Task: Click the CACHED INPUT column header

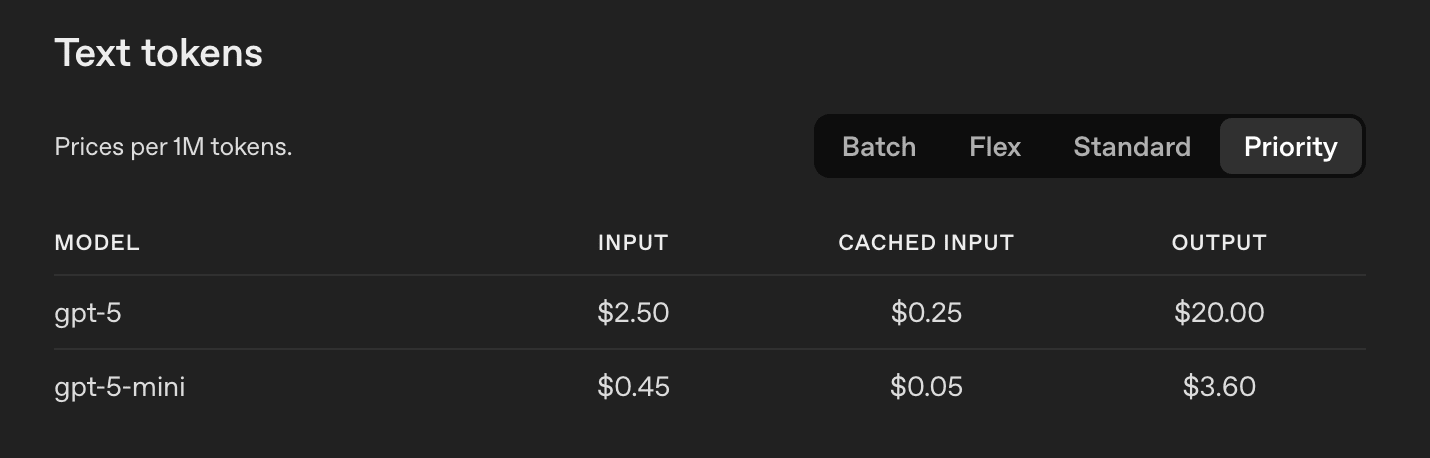Action: pos(926,242)
